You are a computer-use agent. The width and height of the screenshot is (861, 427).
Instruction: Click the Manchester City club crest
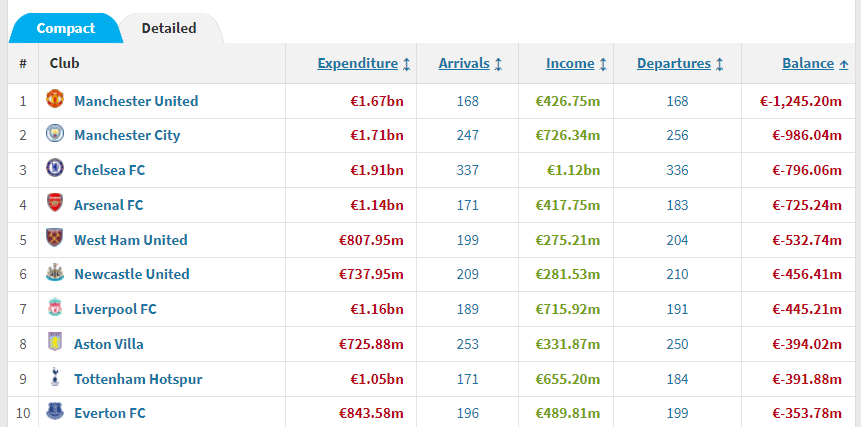55,134
